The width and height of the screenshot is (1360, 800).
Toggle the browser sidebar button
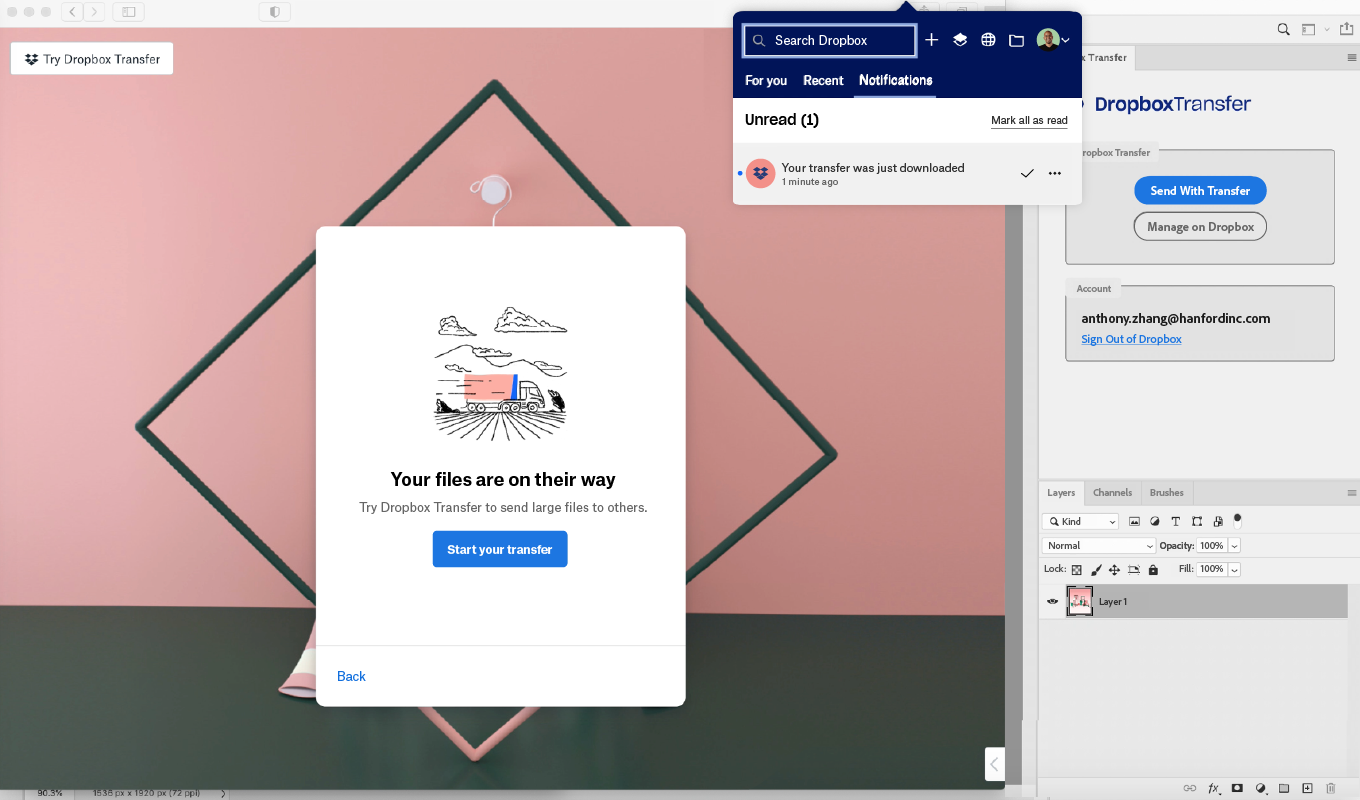(128, 12)
